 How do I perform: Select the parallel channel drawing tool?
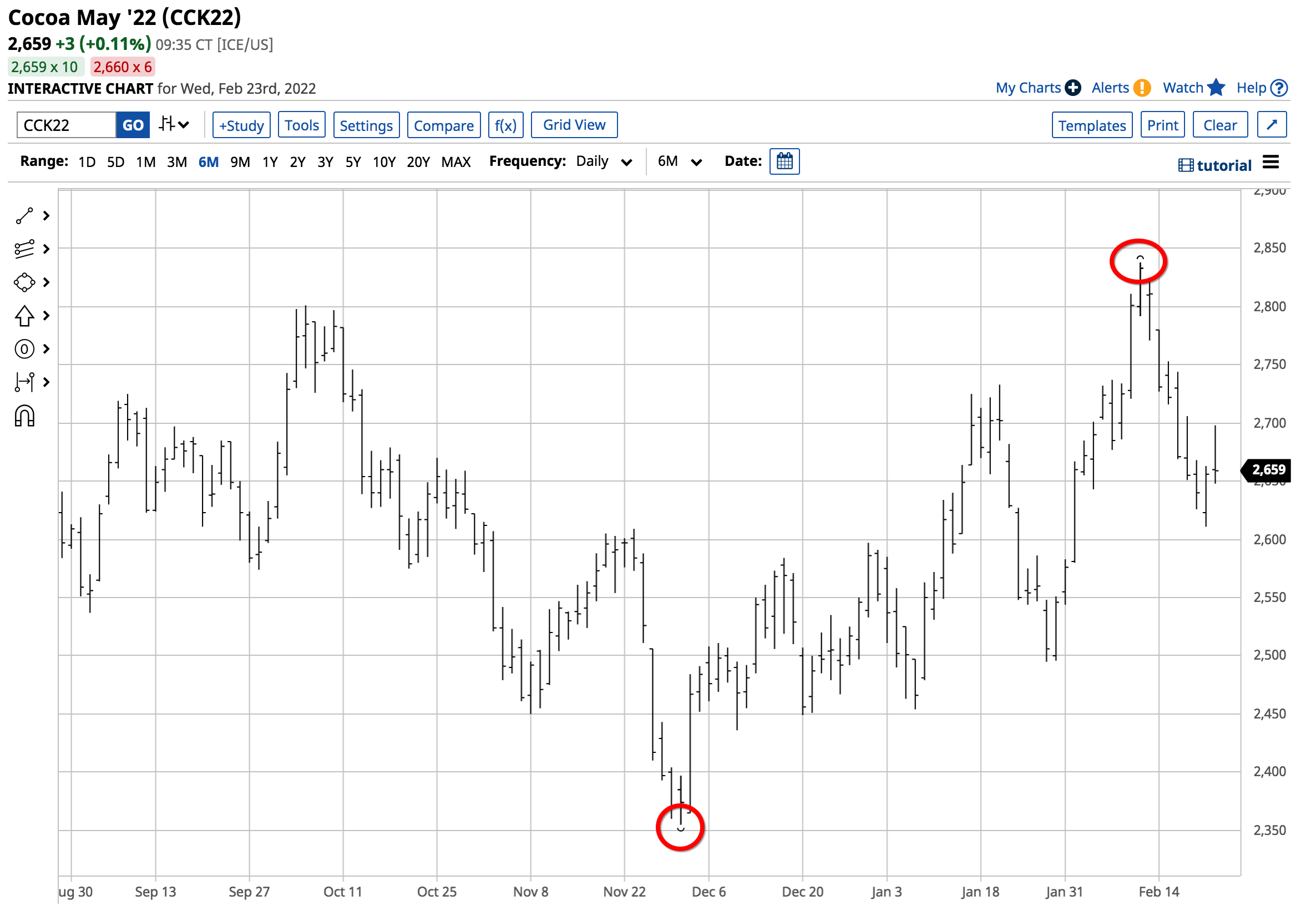pyautogui.click(x=24, y=249)
